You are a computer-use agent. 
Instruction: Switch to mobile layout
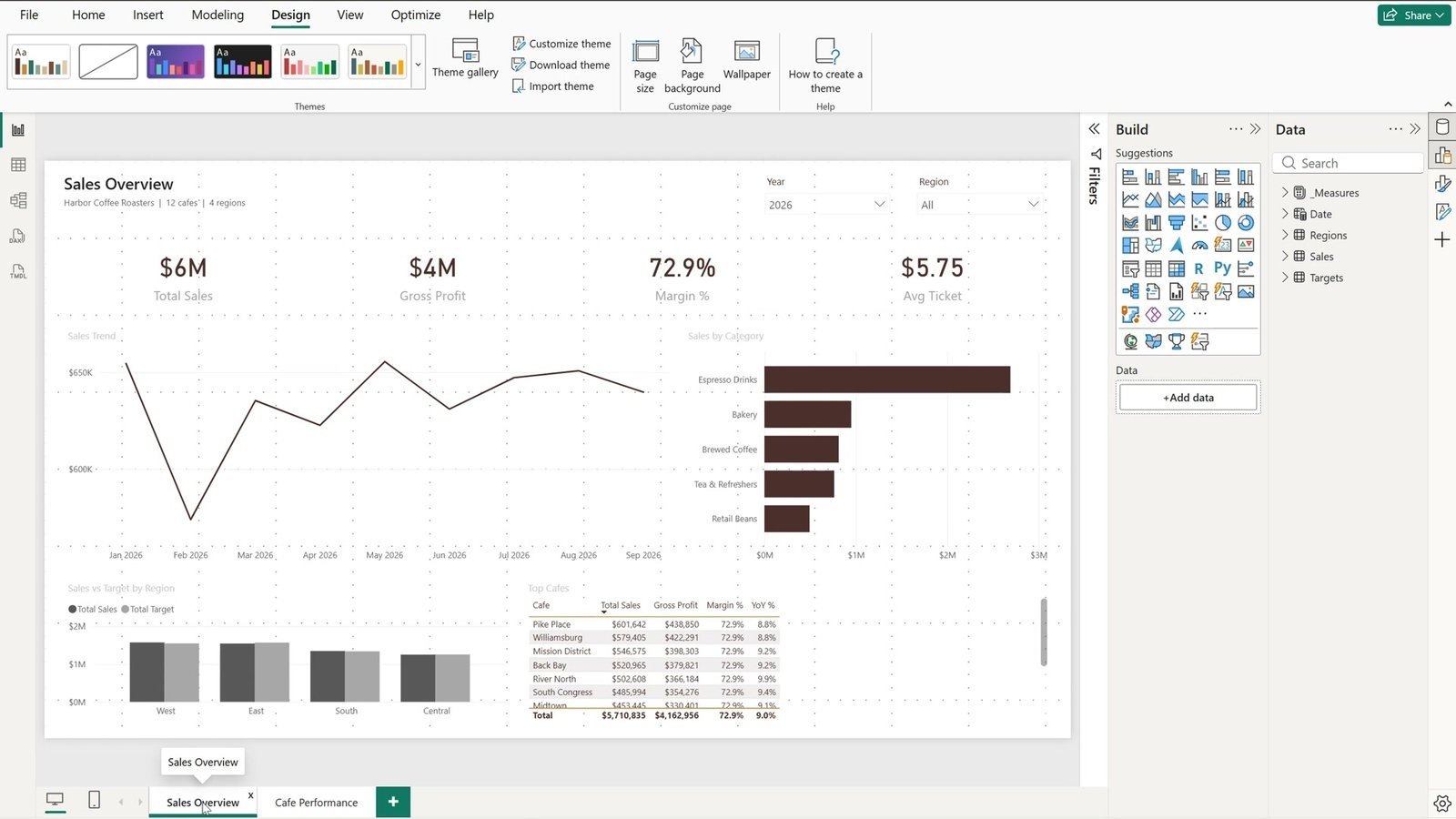[94, 800]
